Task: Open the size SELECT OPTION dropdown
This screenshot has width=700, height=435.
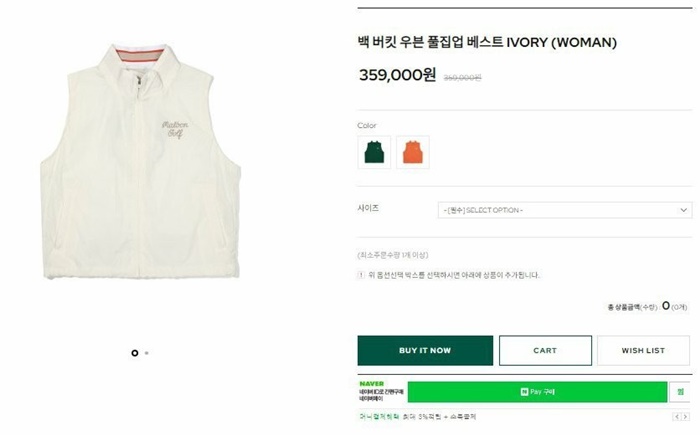Action: point(565,210)
